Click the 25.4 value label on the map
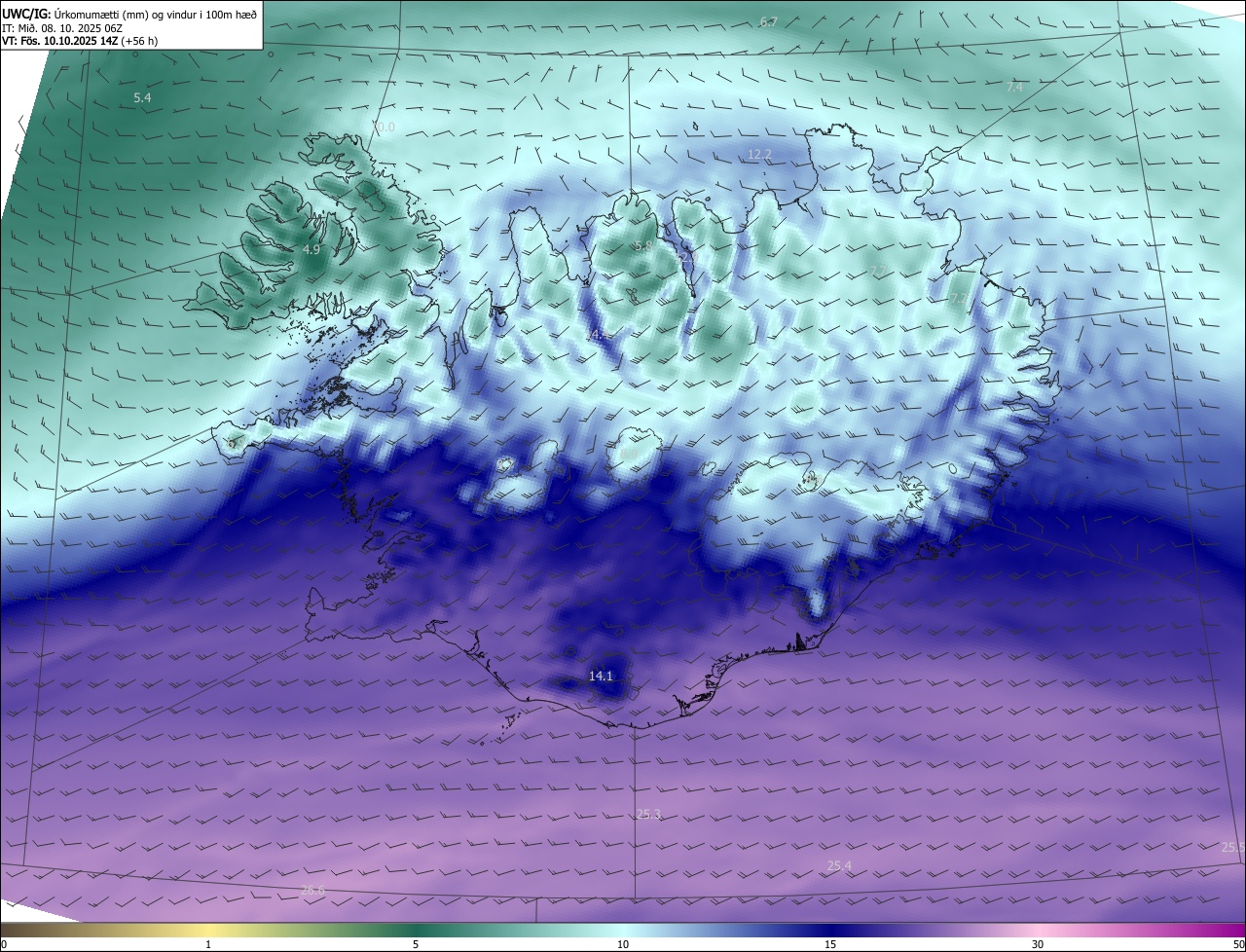1246x952 pixels. coord(838,865)
